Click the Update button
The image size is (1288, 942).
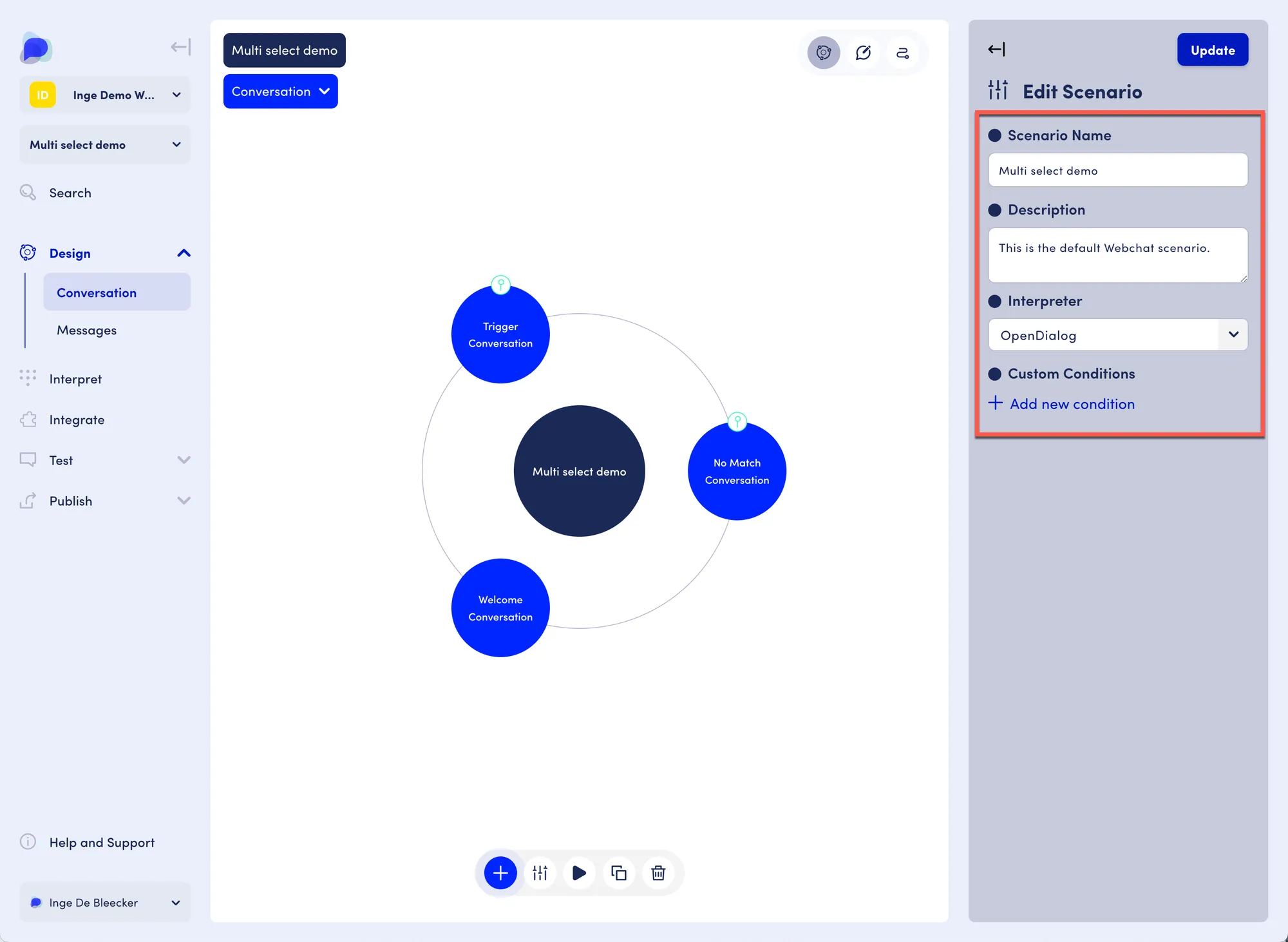(x=1213, y=50)
